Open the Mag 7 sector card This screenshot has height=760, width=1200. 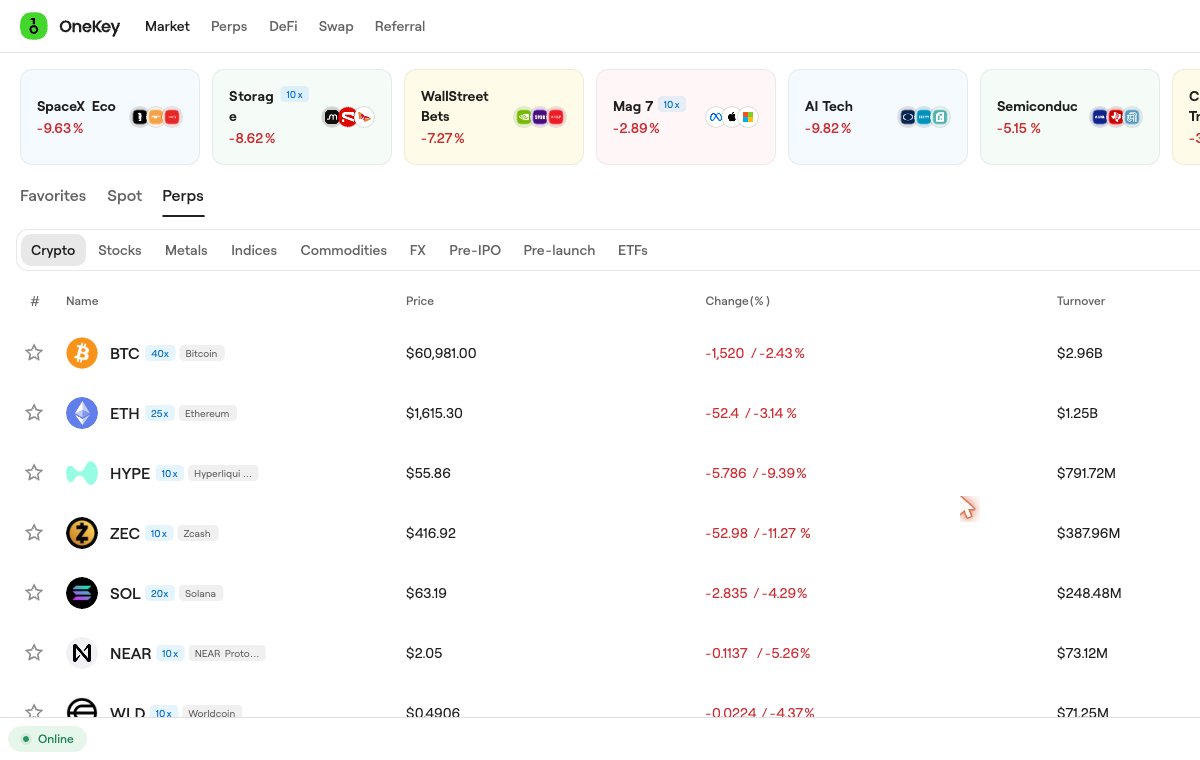[686, 117]
